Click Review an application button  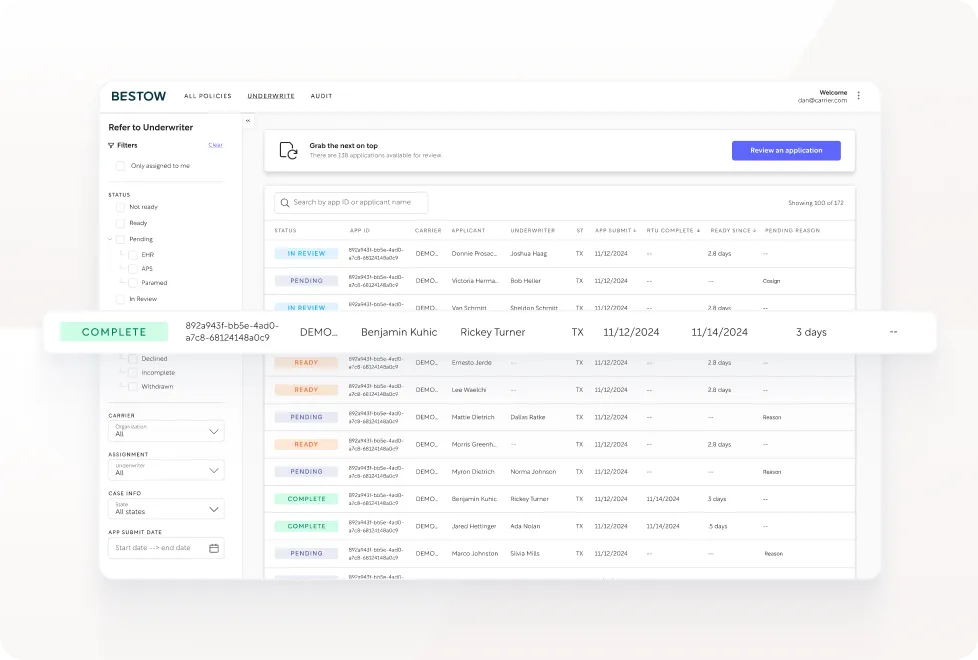pos(786,150)
